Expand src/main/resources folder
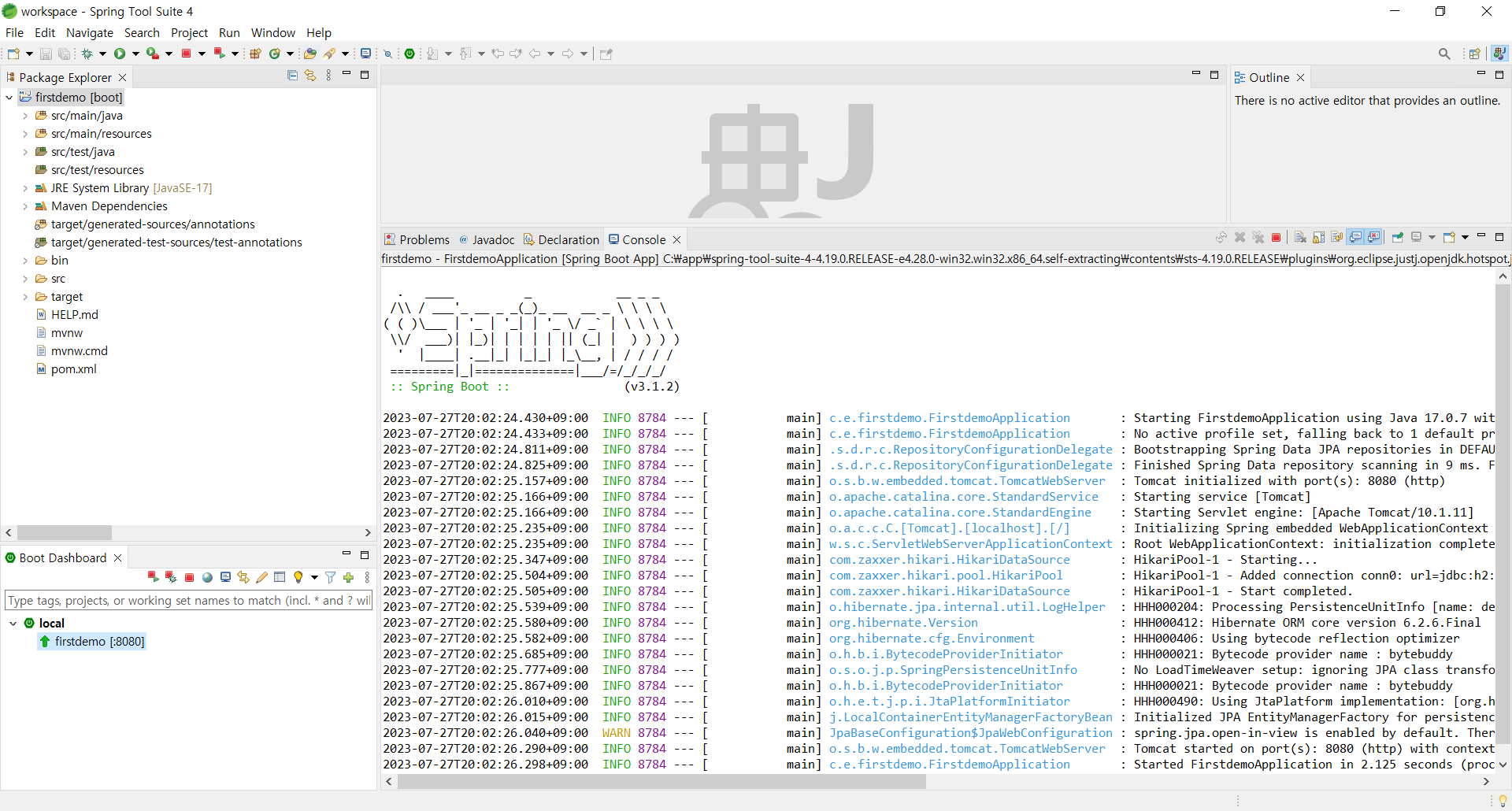 (x=25, y=134)
